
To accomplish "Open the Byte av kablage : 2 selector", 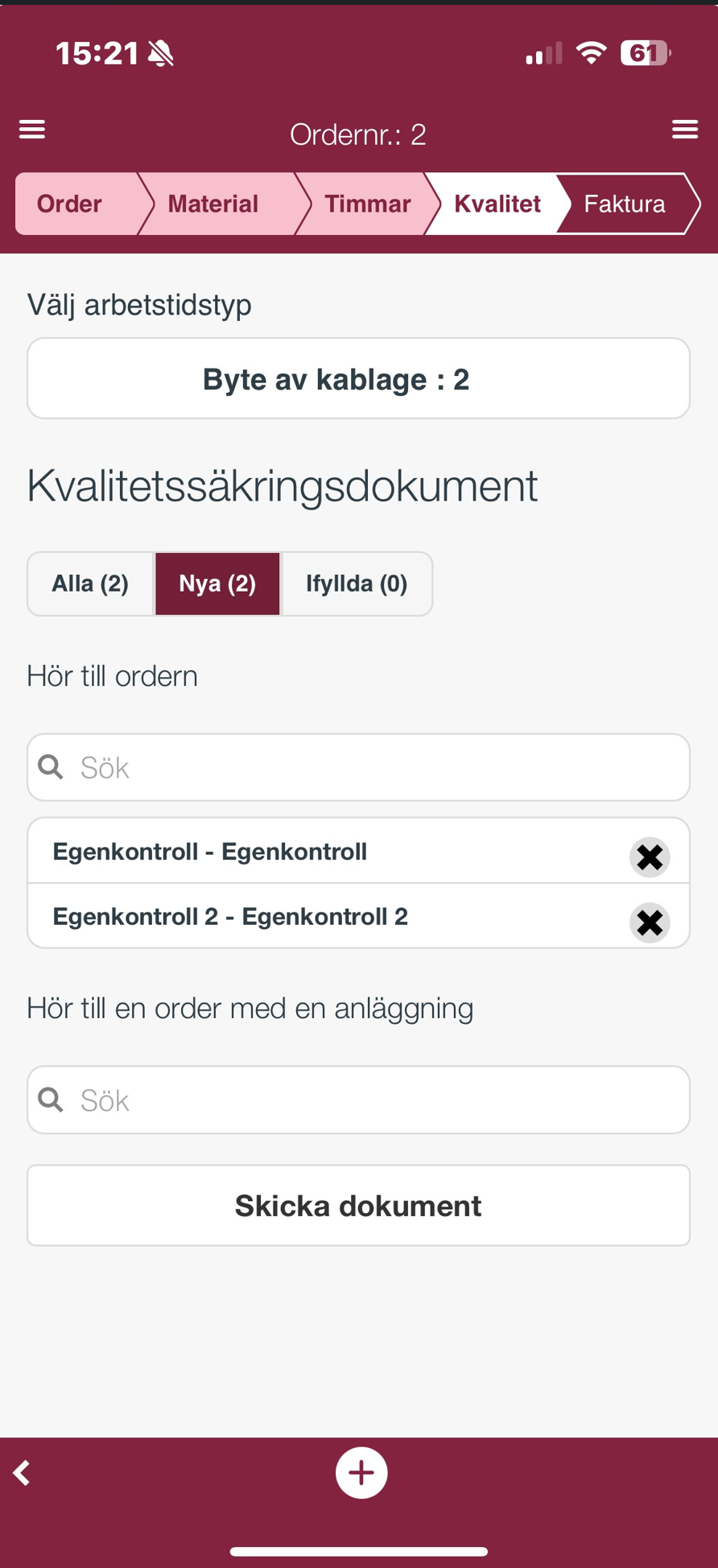I will (359, 378).
